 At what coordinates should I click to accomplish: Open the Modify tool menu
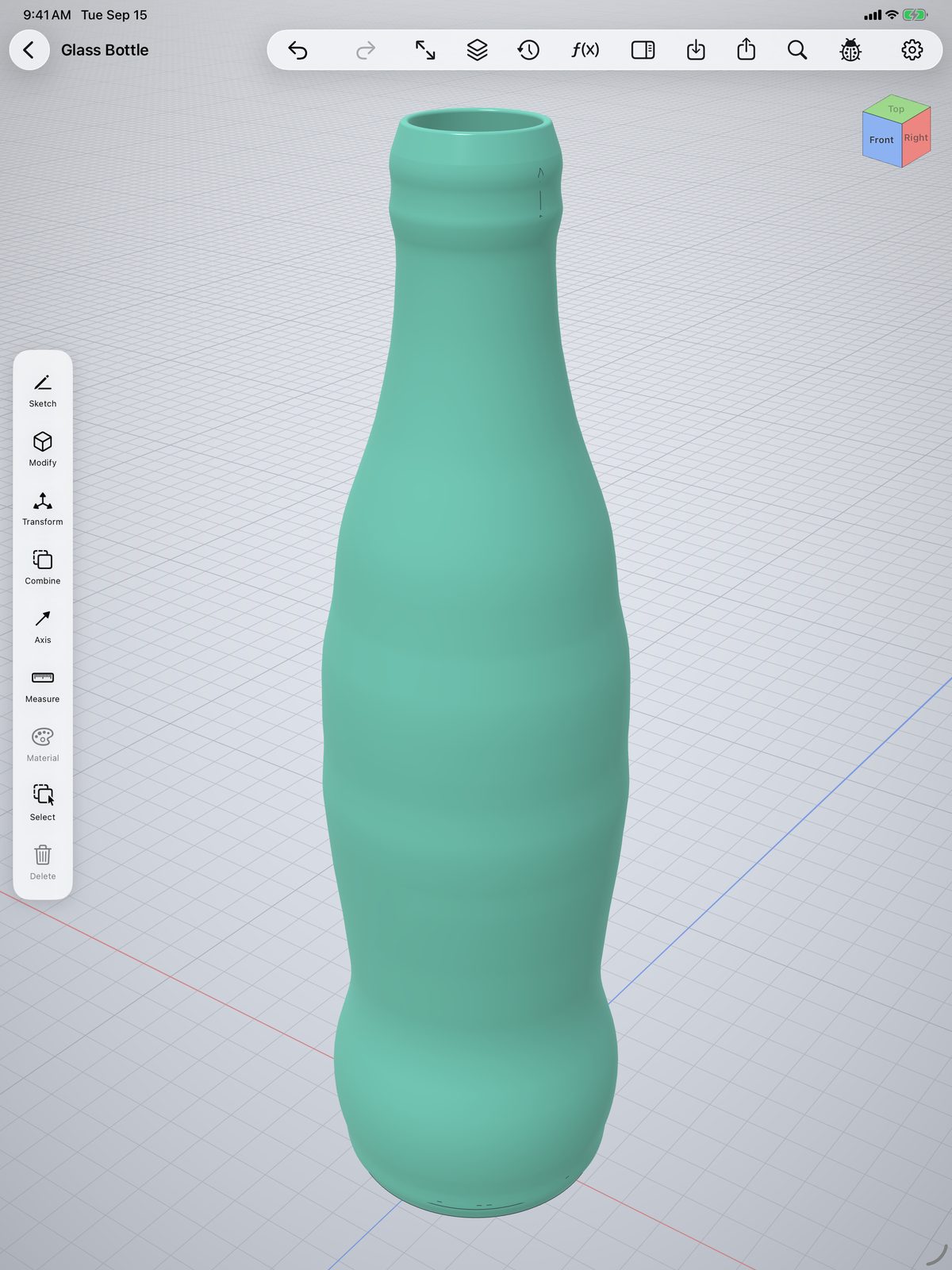click(x=43, y=449)
